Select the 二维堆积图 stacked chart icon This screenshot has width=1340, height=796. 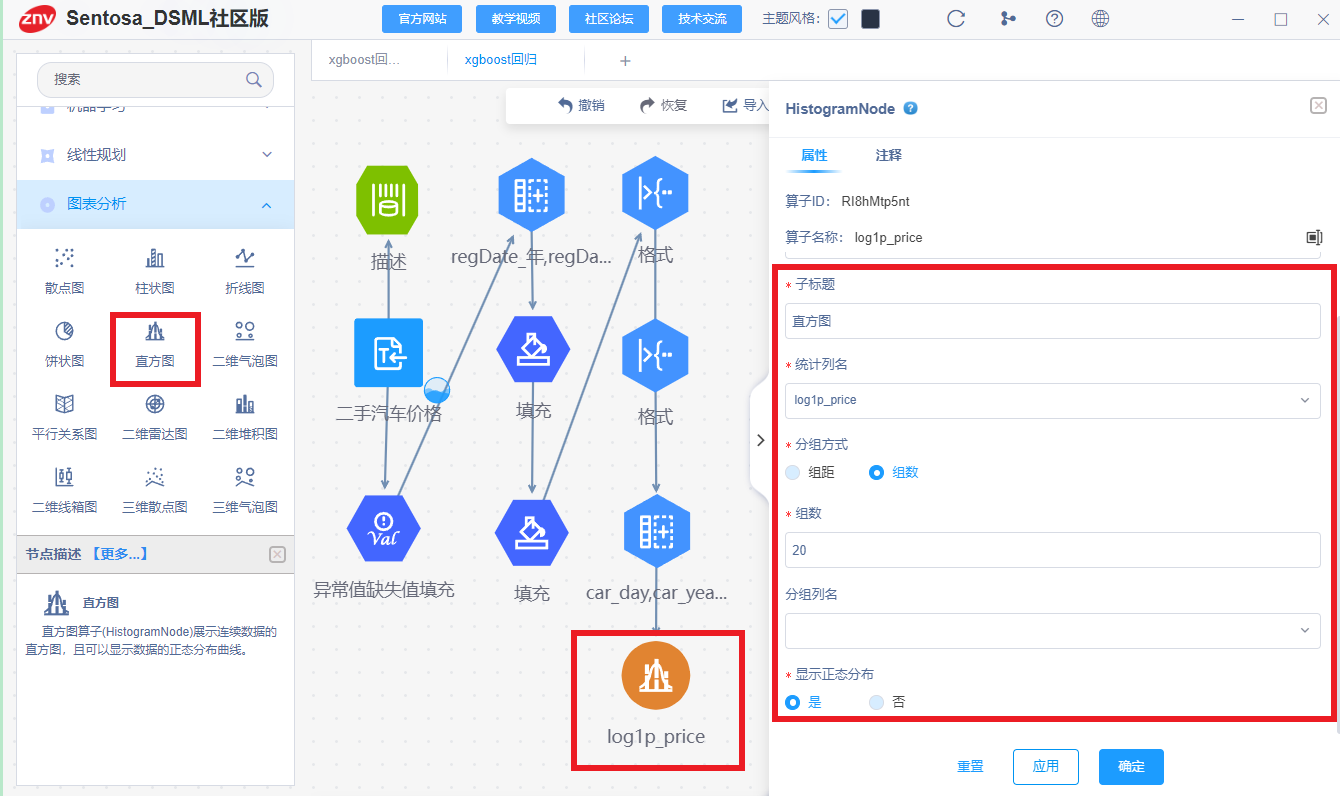click(245, 404)
